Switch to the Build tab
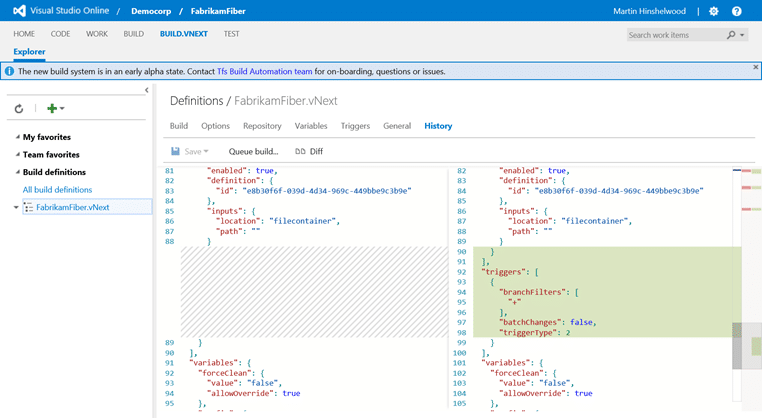 pos(179,126)
